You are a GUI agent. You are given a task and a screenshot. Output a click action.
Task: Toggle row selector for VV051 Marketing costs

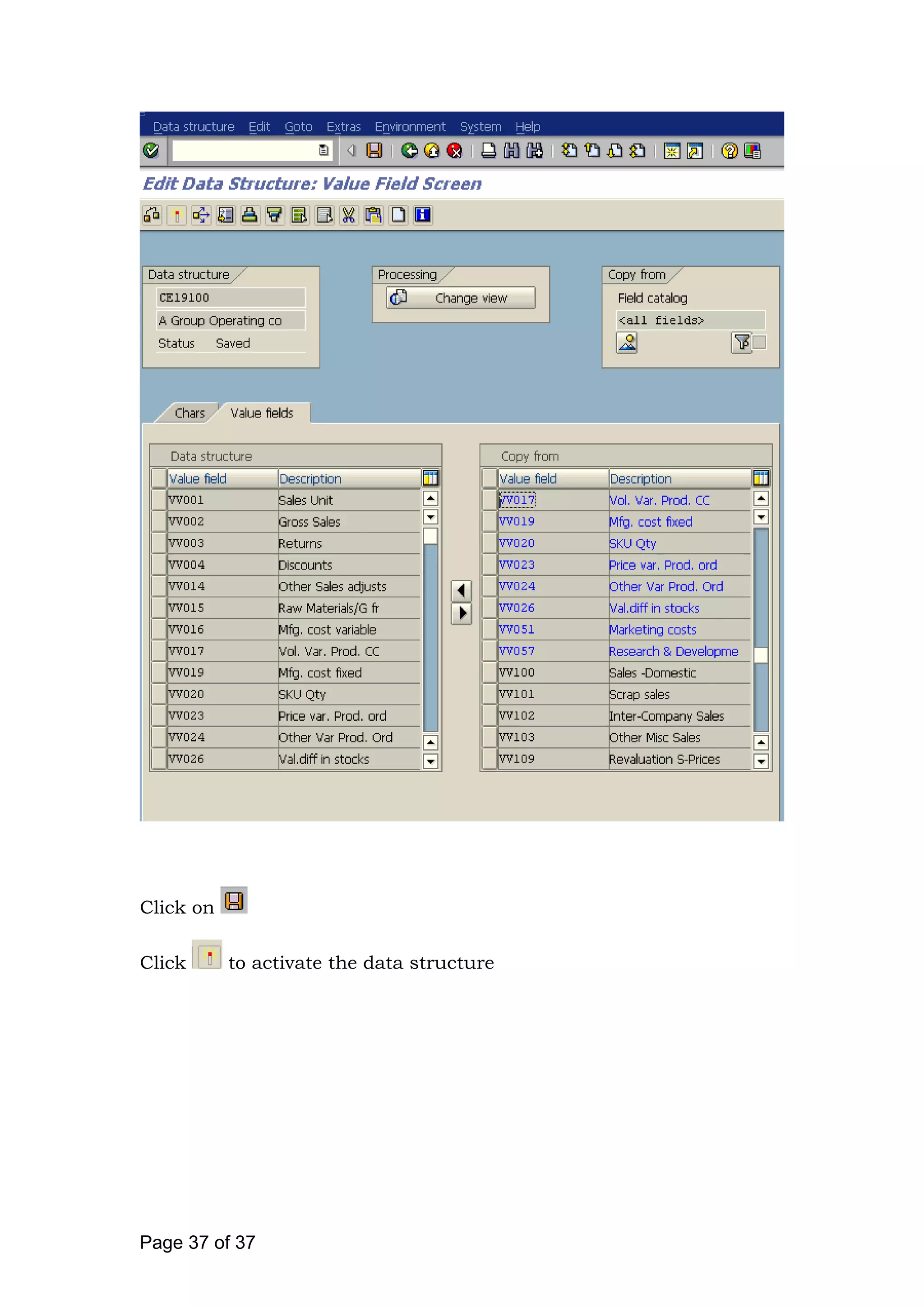[x=489, y=629]
